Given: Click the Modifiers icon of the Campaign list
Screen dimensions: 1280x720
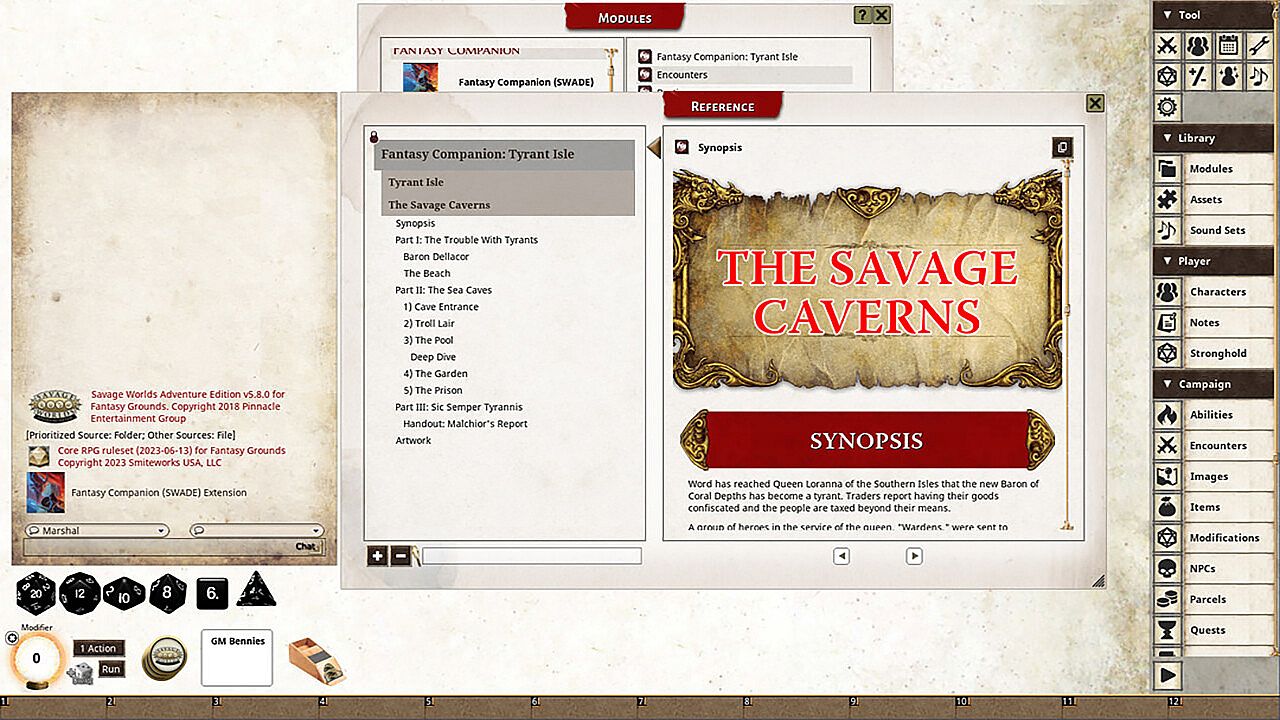Looking at the screenshot, I should point(1167,538).
